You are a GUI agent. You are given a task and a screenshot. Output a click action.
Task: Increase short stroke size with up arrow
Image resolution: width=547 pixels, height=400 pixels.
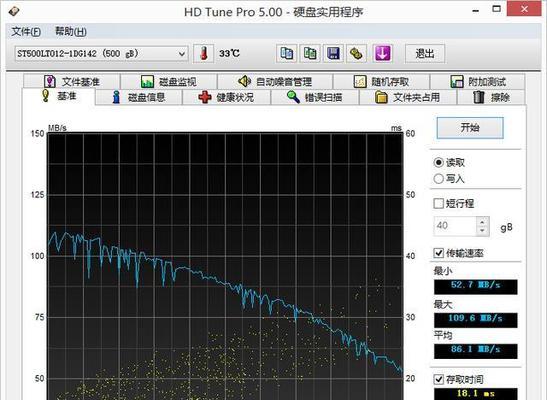[x=482, y=222]
